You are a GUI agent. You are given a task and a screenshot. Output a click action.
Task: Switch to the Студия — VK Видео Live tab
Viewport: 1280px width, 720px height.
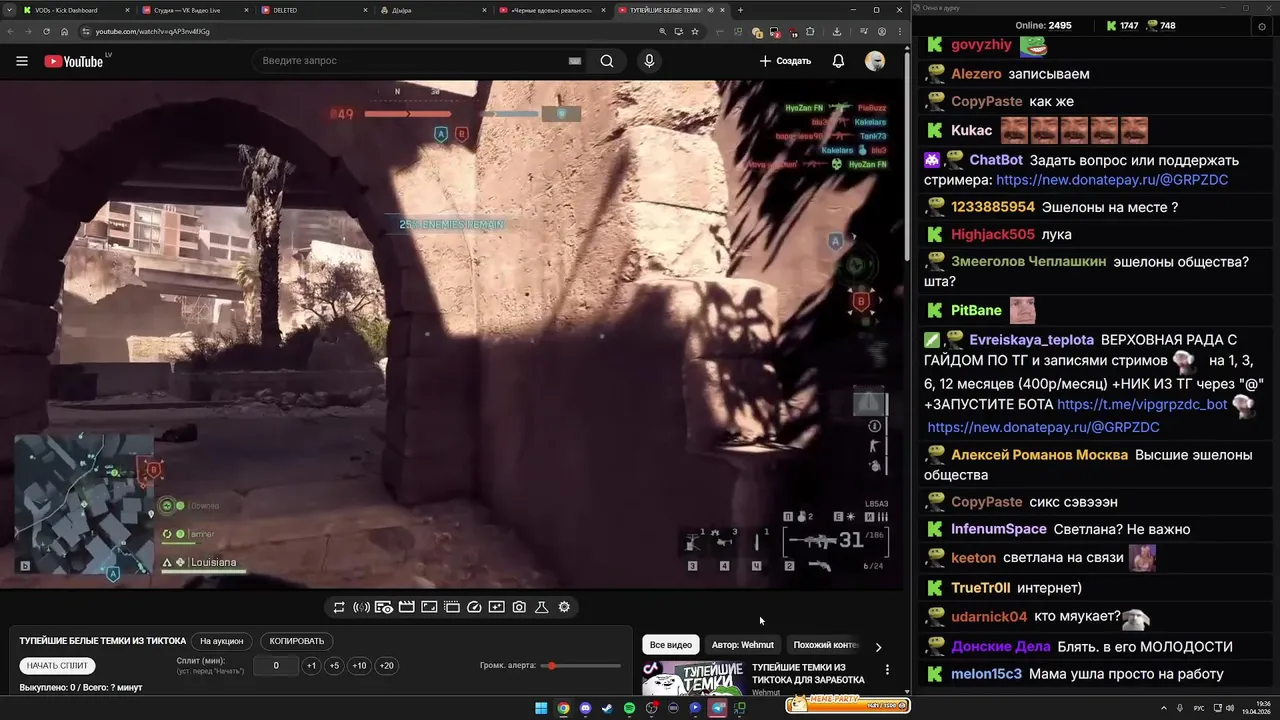coord(195,10)
